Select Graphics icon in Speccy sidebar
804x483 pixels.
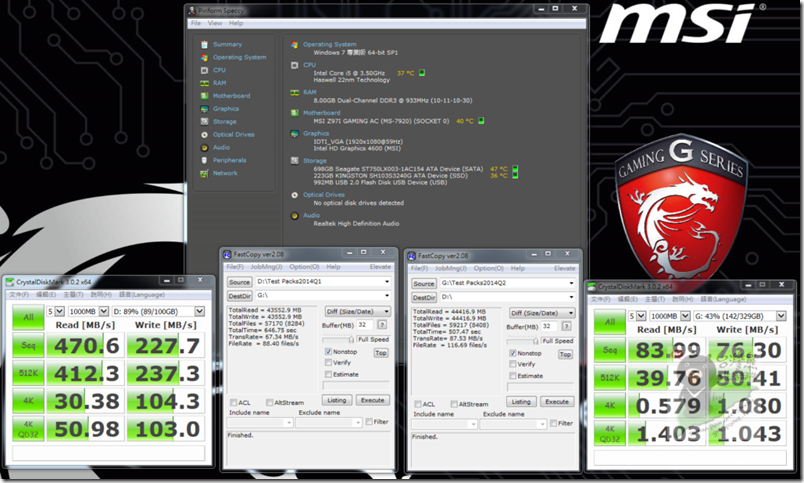(205, 109)
